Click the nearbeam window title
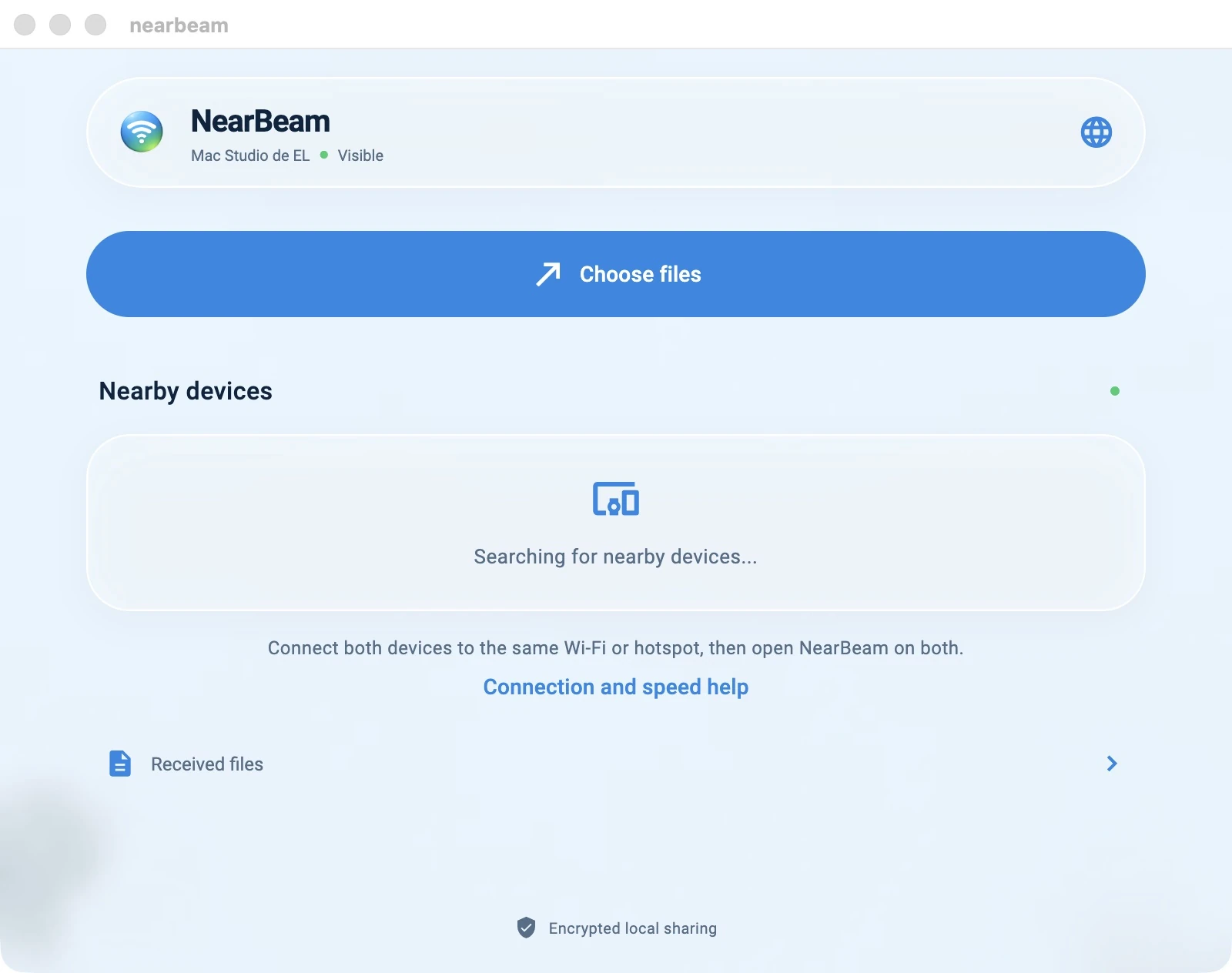Screen dimensions: 1232x973 click(x=179, y=25)
